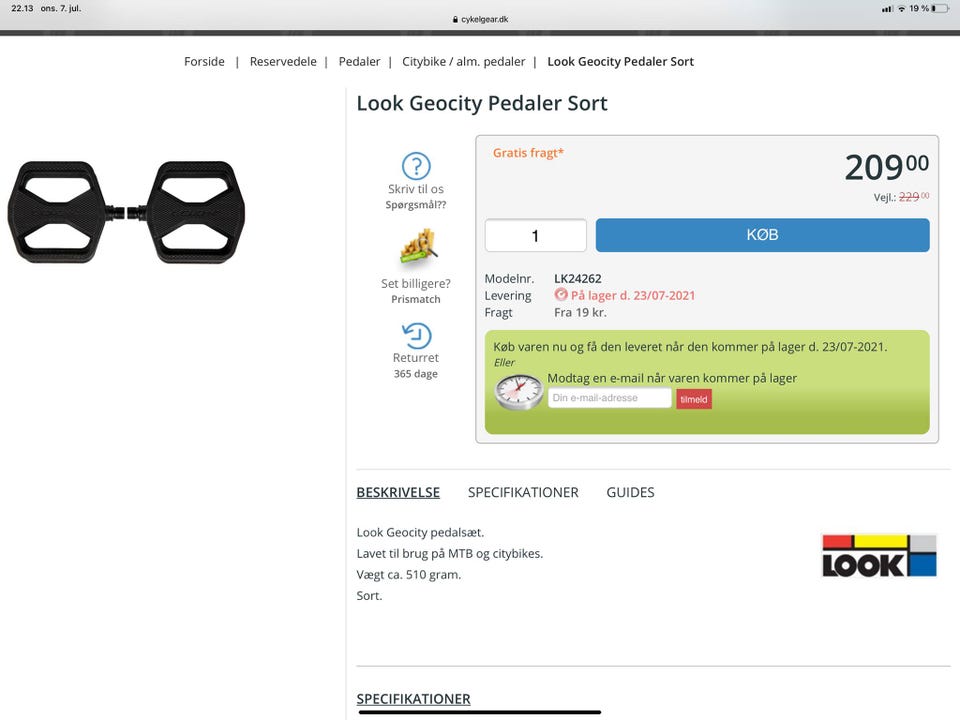
Task: Navigate to Pedaler breadcrumb
Action: click(359, 61)
